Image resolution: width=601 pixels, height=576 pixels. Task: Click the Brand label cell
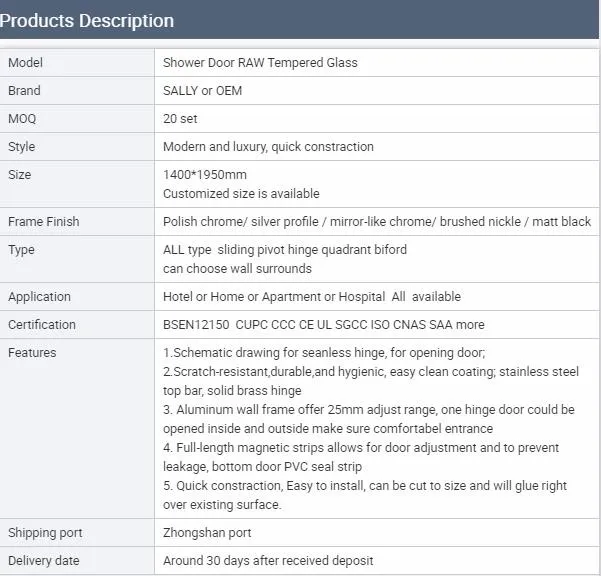(24, 91)
